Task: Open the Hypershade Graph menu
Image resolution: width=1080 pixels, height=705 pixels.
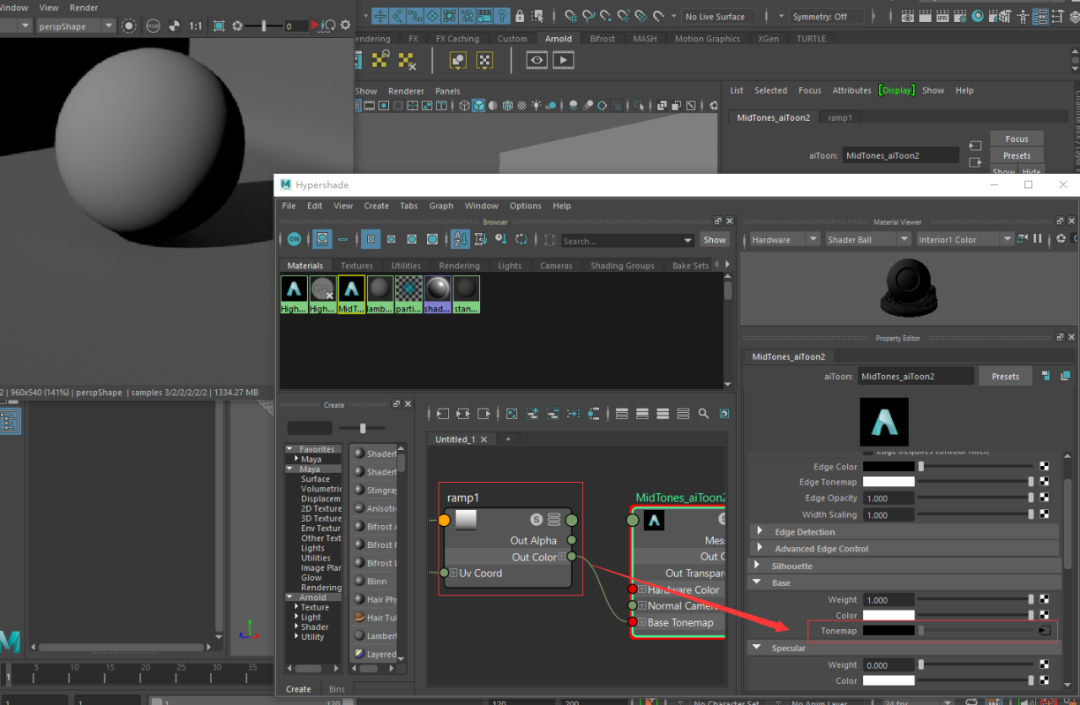Action: [x=441, y=206]
